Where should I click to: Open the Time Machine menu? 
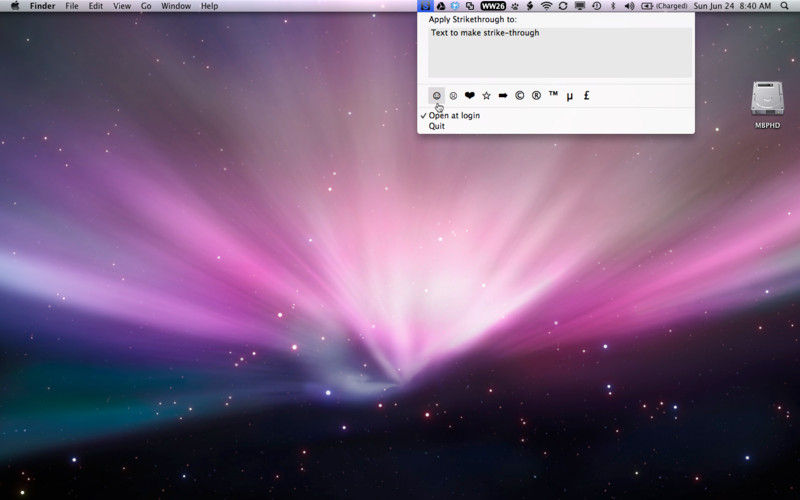pos(596,6)
